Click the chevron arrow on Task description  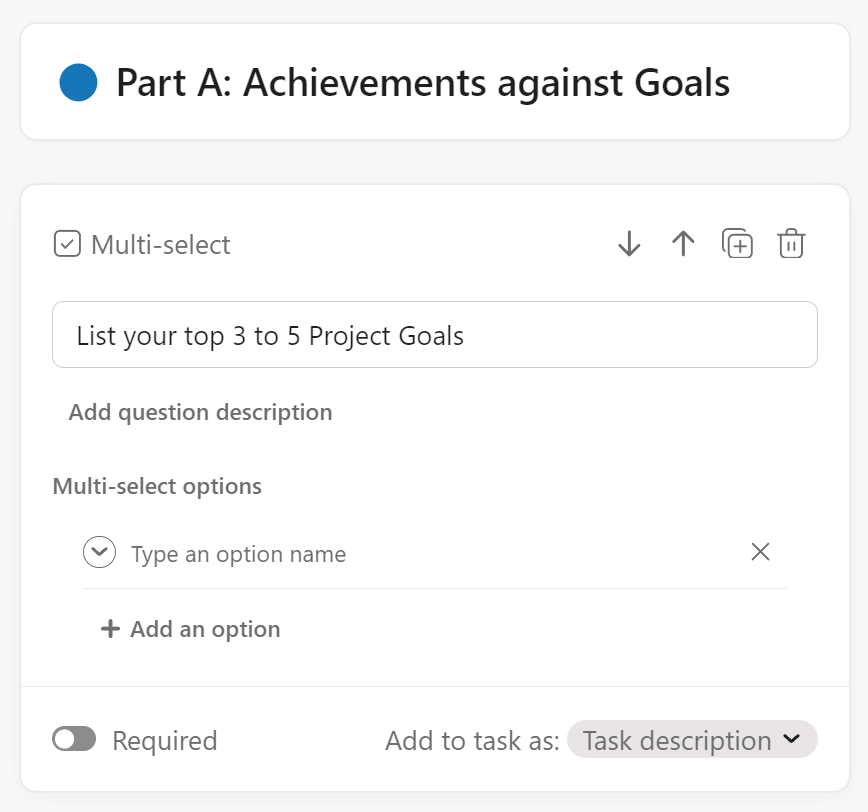[791, 739]
